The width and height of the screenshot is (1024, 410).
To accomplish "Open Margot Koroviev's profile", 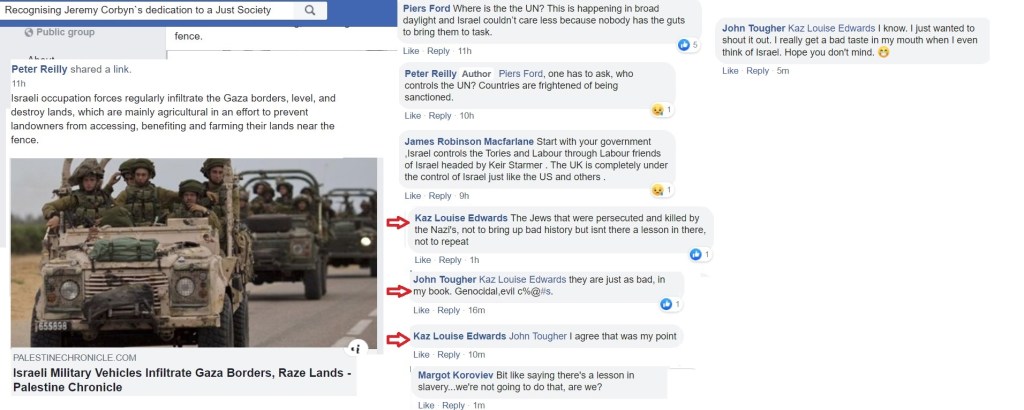I will point(456,375).
